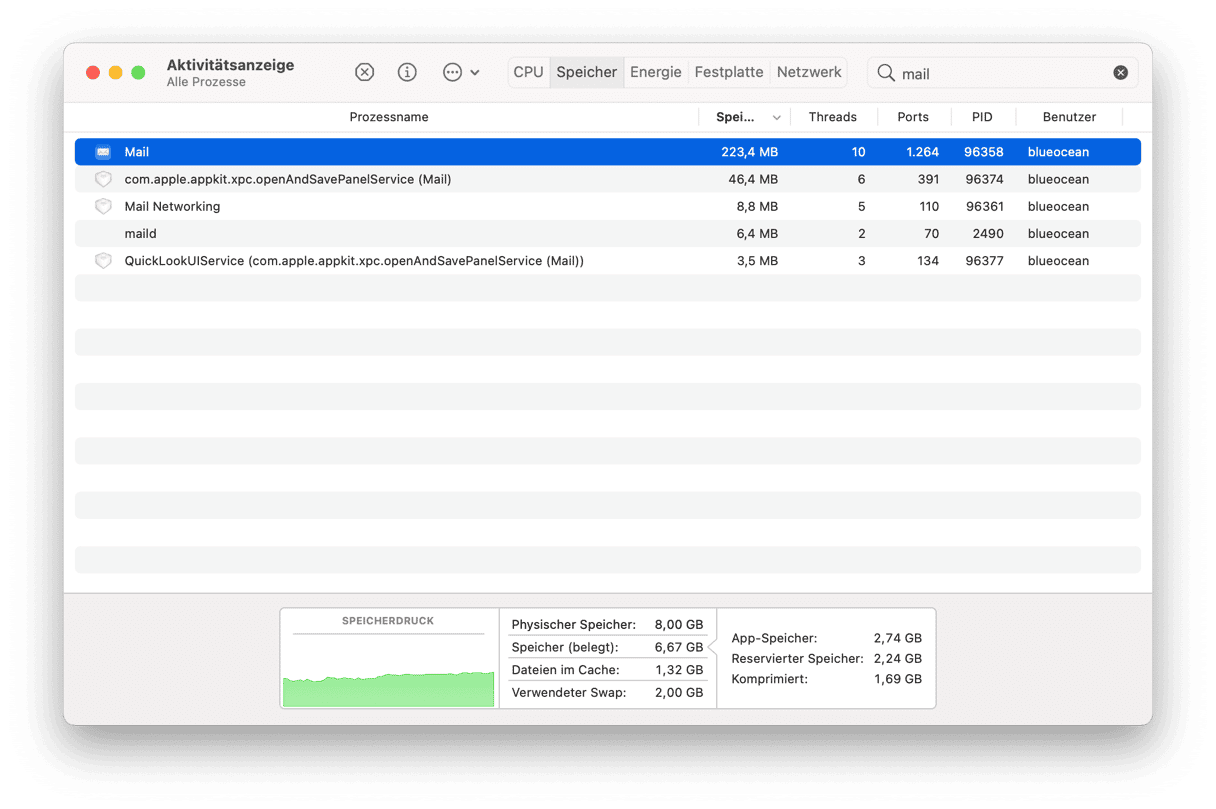Click the Verwendeter Swap label
This screenshot has height=809, width=1216.
[x=569, y=692]
